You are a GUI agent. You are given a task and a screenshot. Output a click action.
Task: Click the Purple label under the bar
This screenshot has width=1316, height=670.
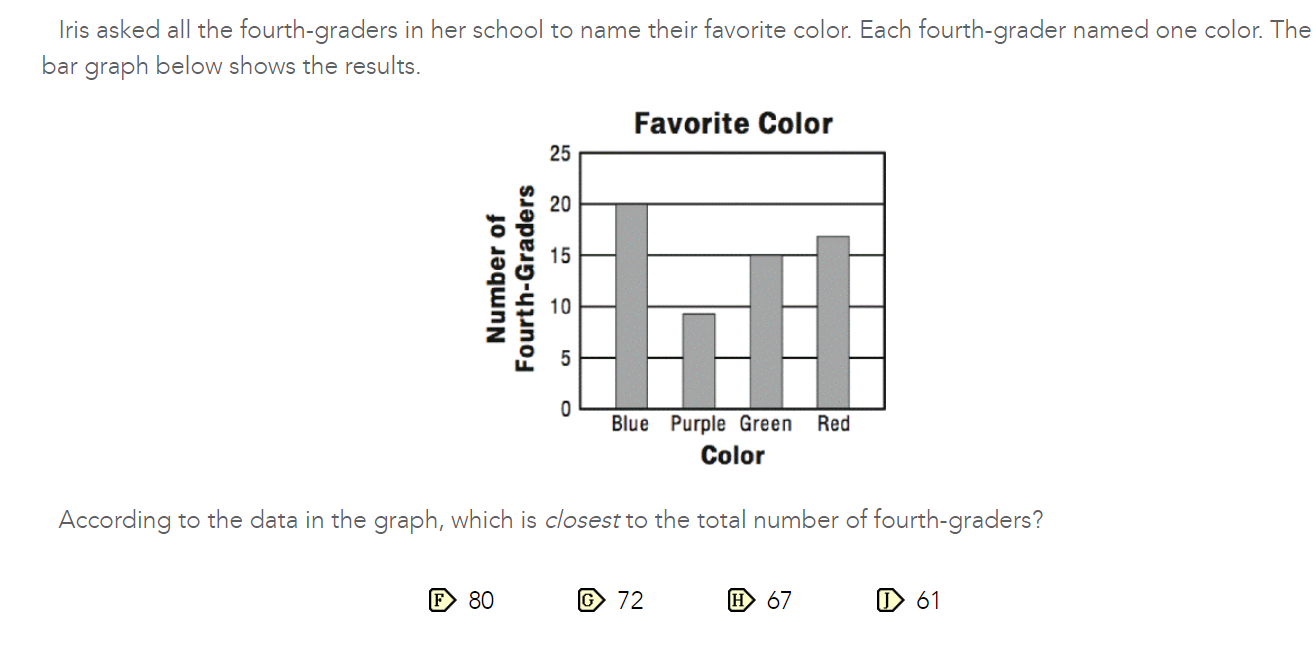click(x=699, y=424)
